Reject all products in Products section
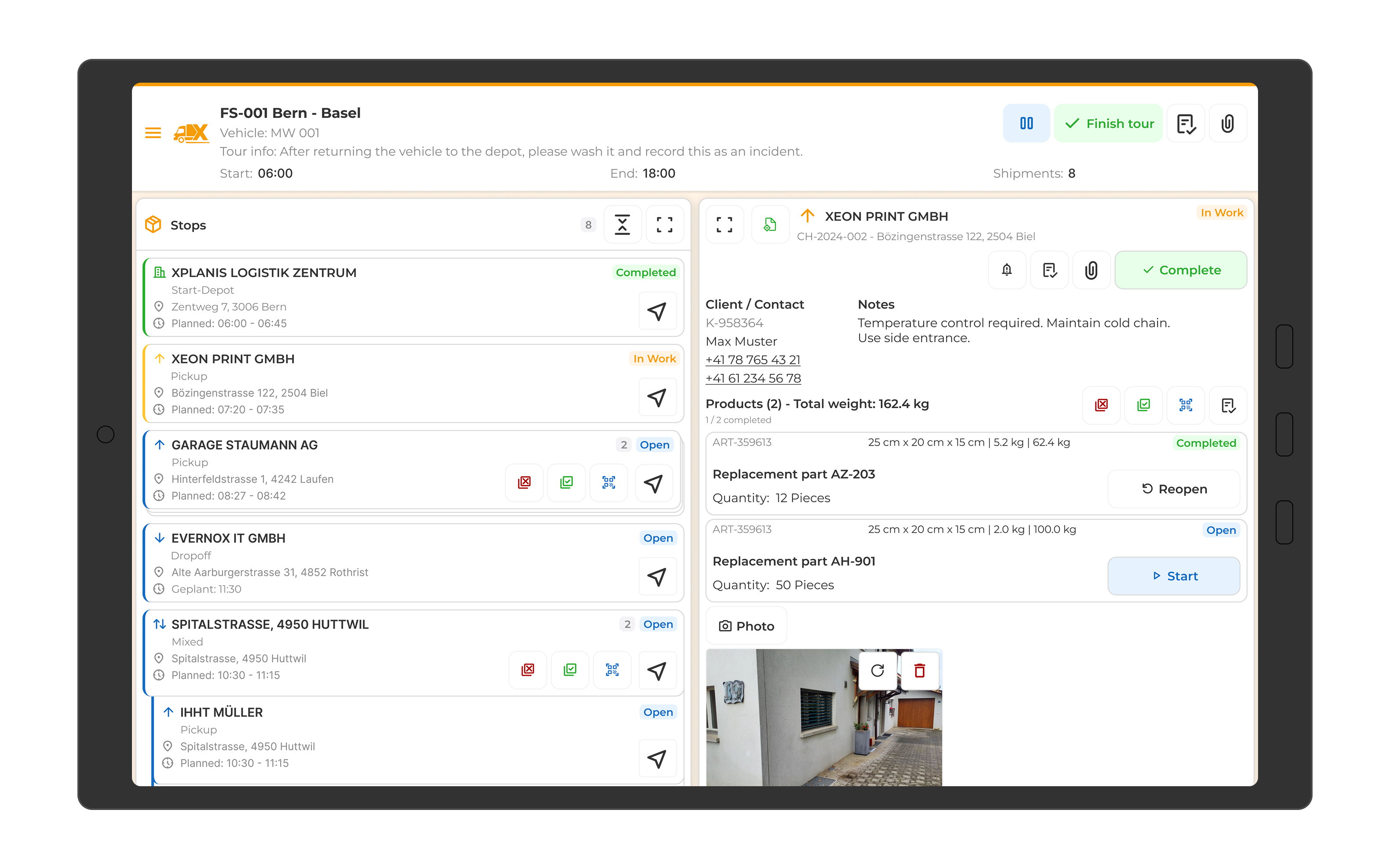Screen dimensions: 1390x868 (1101, 405)
